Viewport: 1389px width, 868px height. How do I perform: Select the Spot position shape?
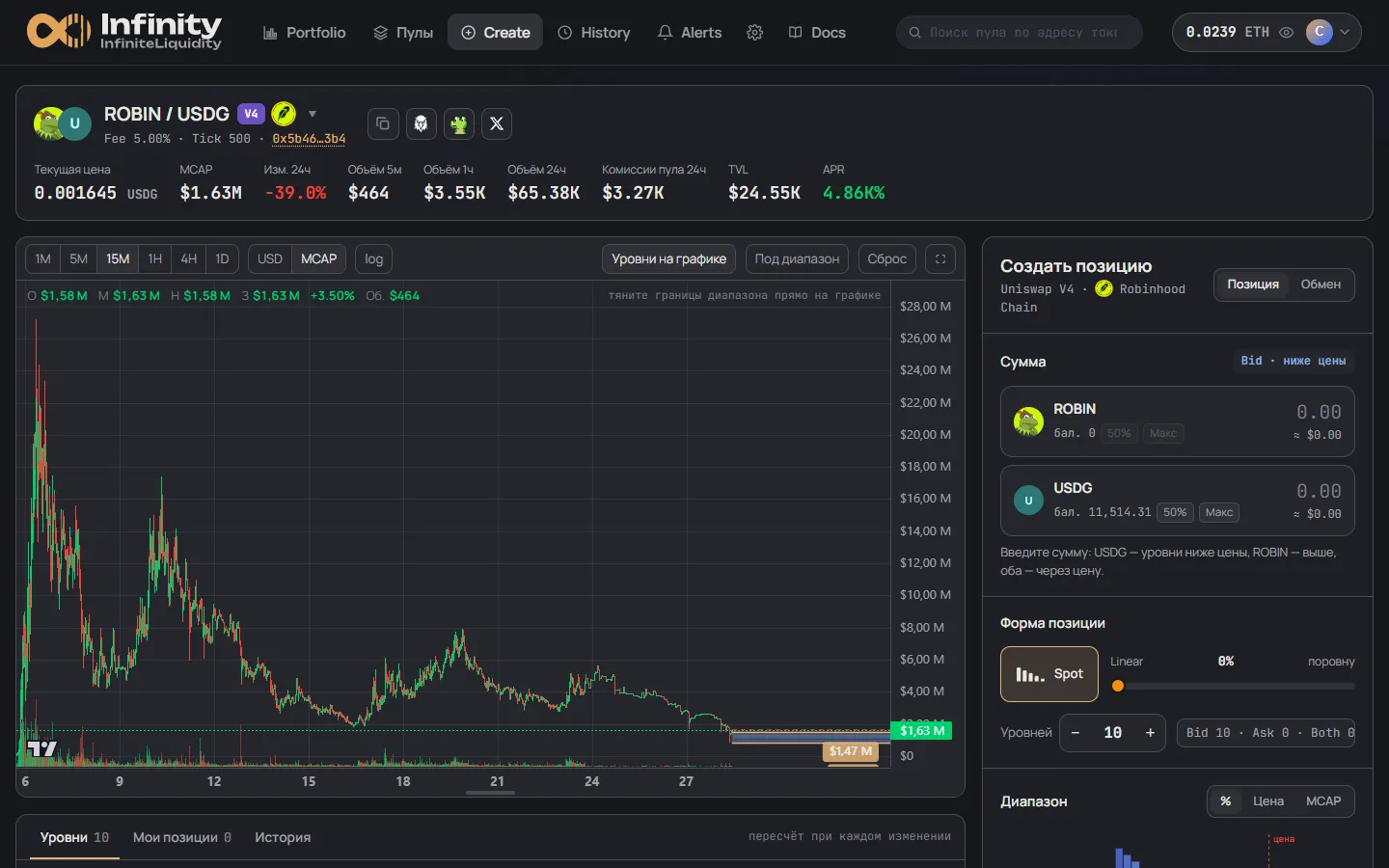[1049, 674]
